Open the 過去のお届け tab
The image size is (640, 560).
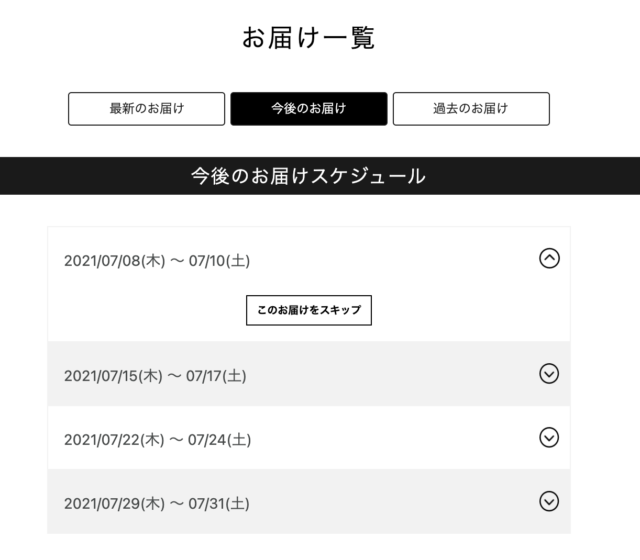coord(471,109)
